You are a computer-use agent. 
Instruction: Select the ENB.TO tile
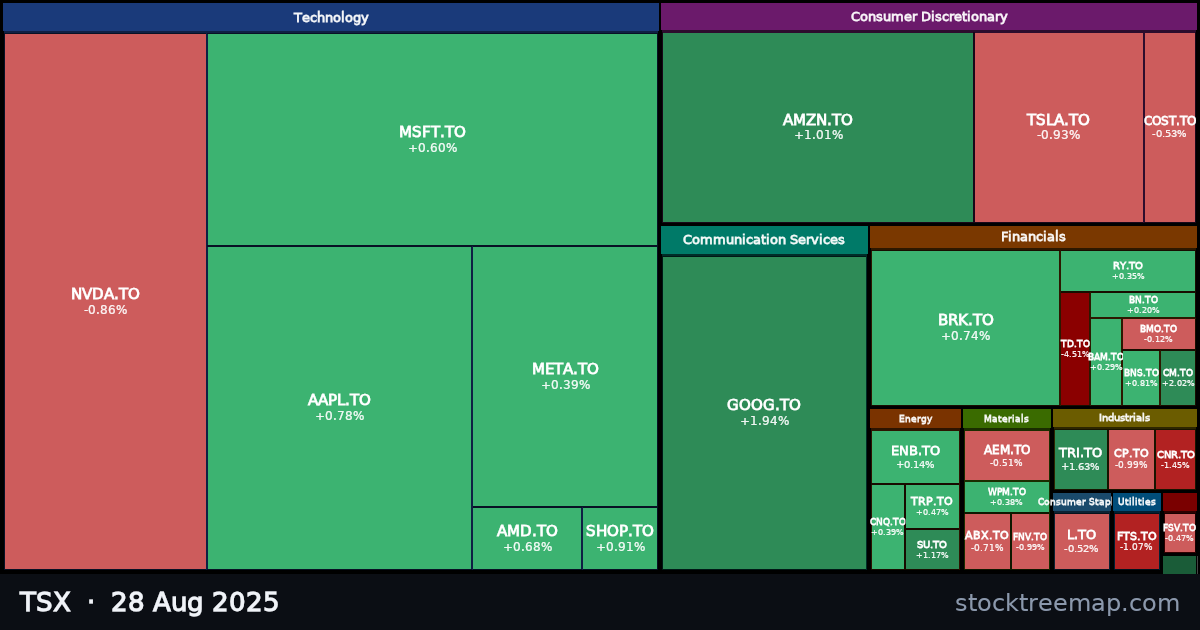coord(915,457)
